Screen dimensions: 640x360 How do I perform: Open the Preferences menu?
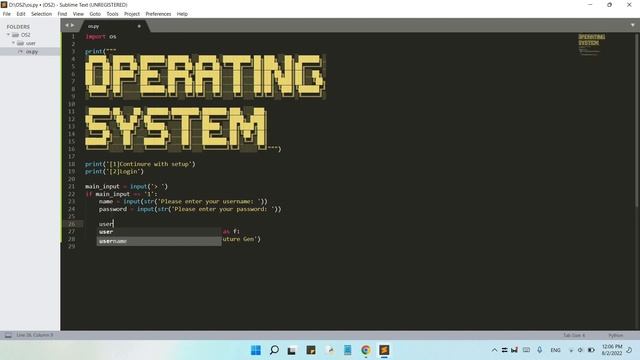(x=158, y=14)
